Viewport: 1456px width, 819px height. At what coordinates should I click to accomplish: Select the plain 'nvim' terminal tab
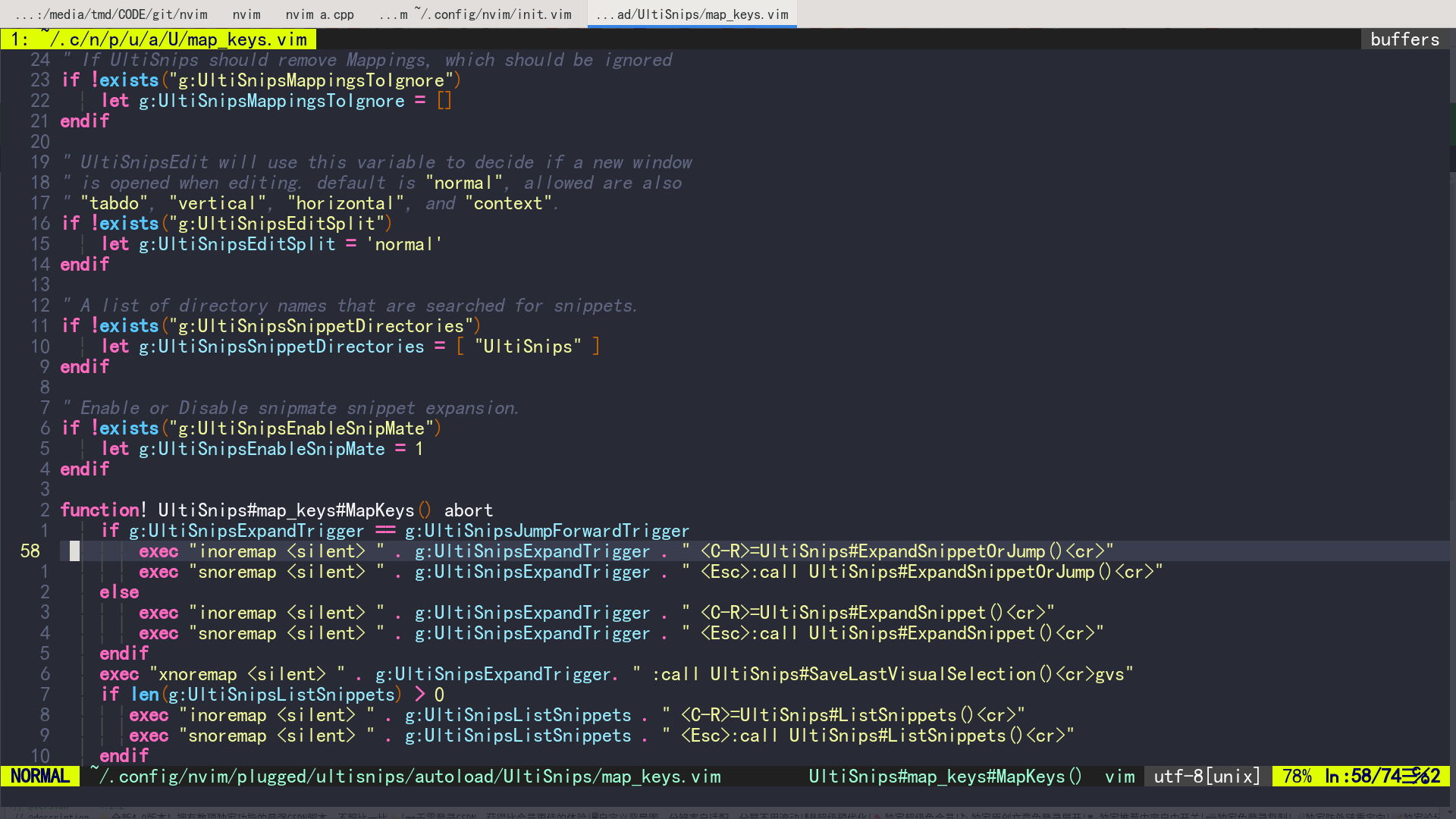coord(246,13)
